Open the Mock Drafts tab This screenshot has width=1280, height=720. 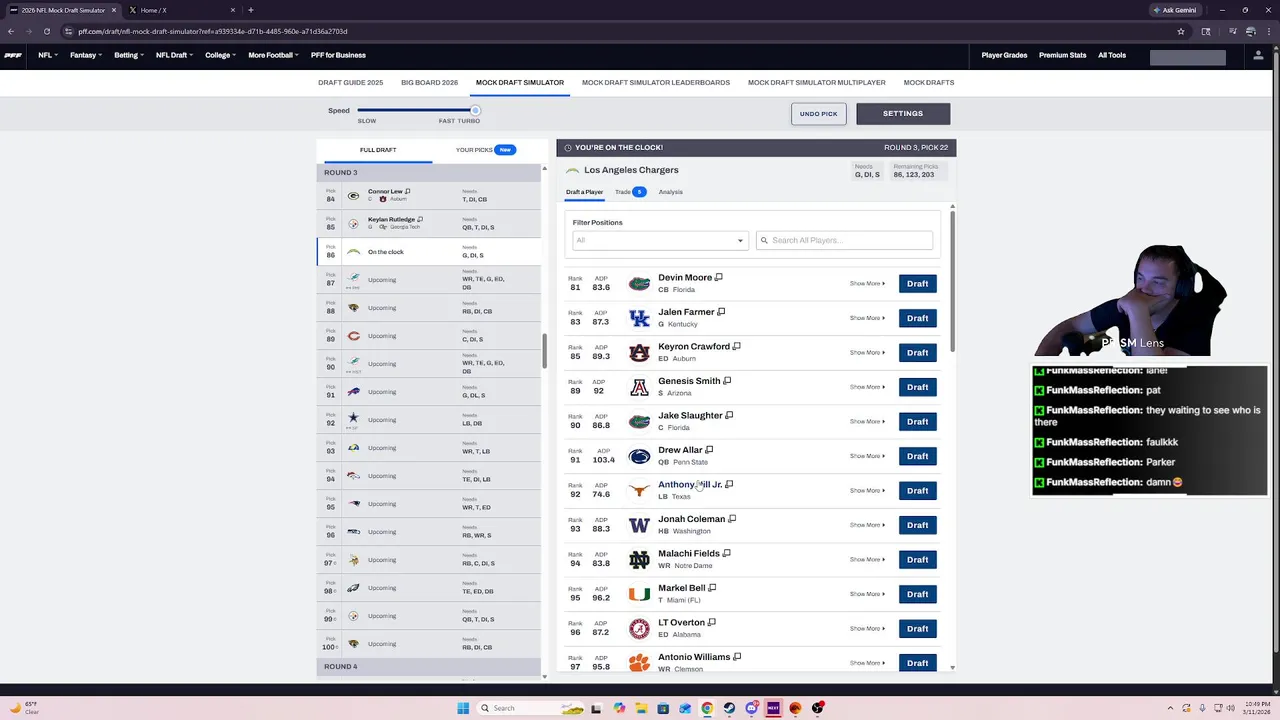(929, 83)
